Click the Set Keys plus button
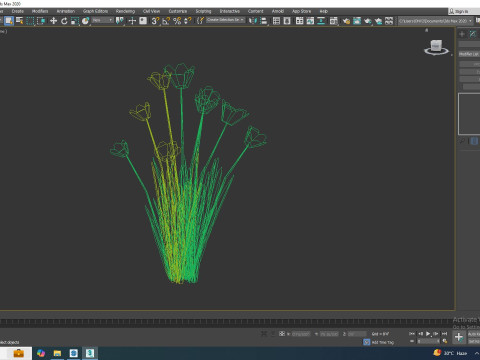 459,337
